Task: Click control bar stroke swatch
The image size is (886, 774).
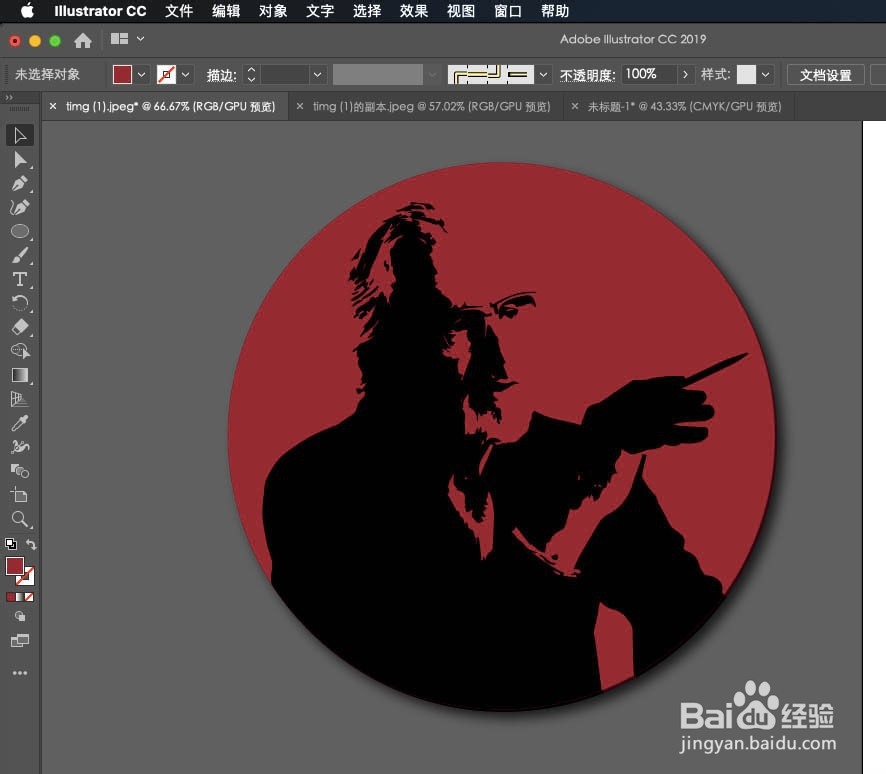Action: pyautogui.click(x=166, y=75)
